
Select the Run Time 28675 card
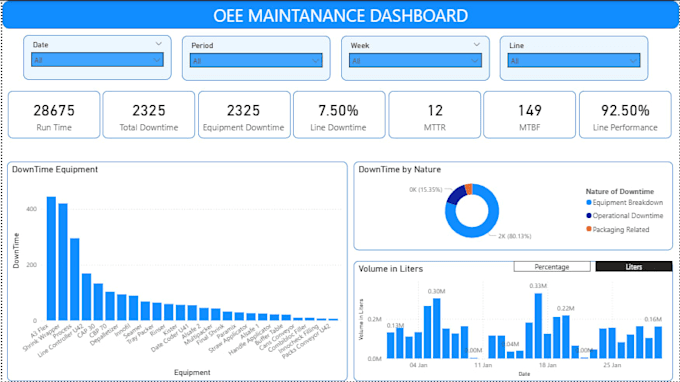[x=54, y=115]
